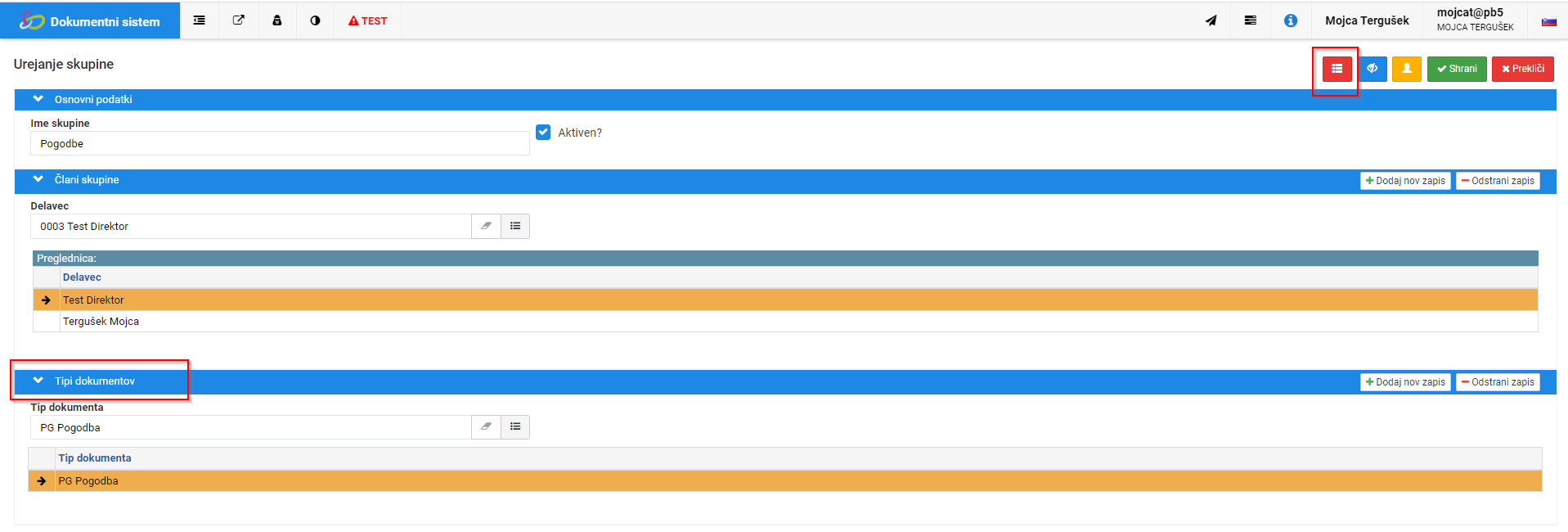Click the yellow user icon button

[x=1407, y=69]
